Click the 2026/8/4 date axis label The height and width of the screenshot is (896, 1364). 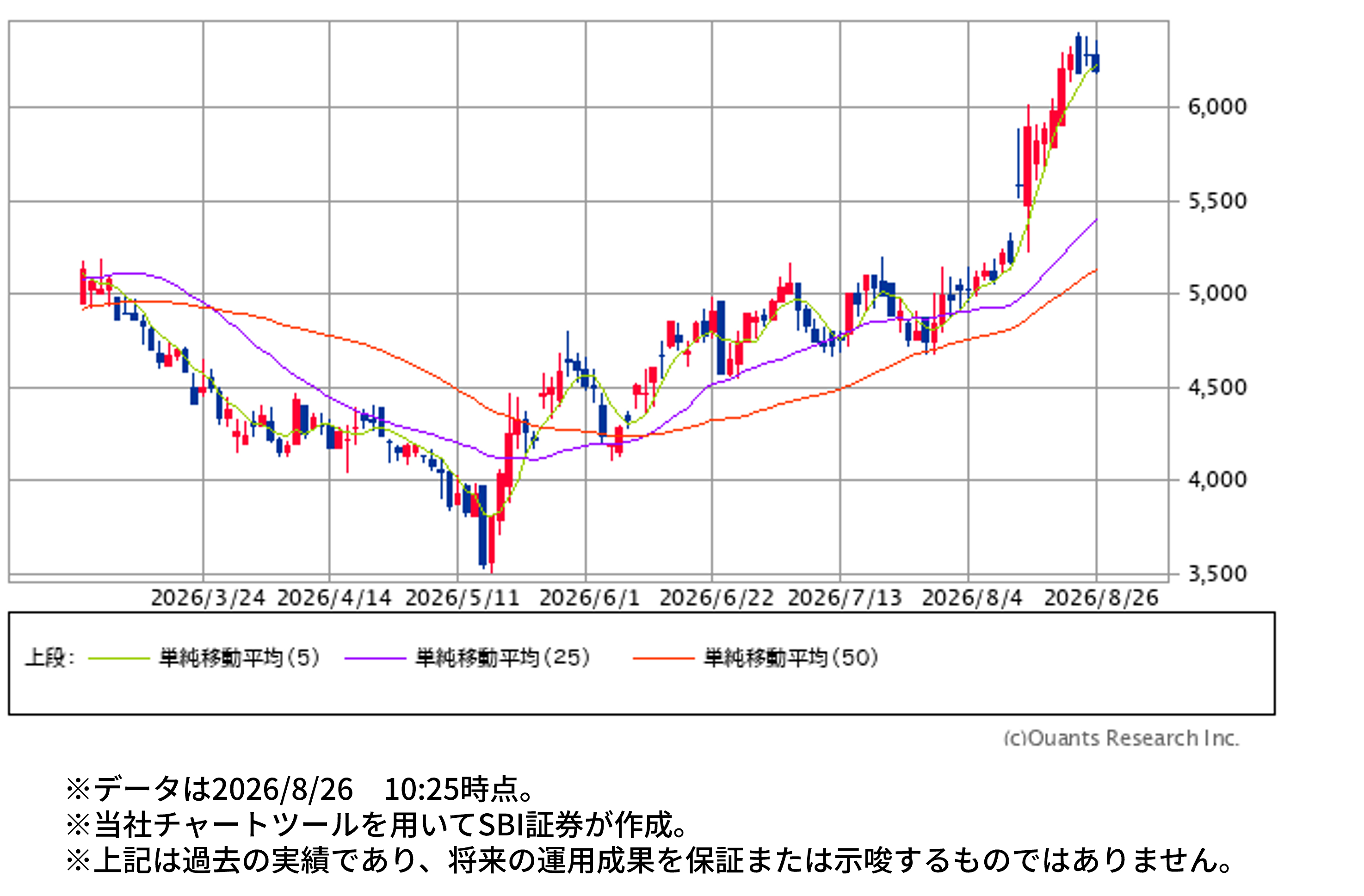[x=972, y=598]
